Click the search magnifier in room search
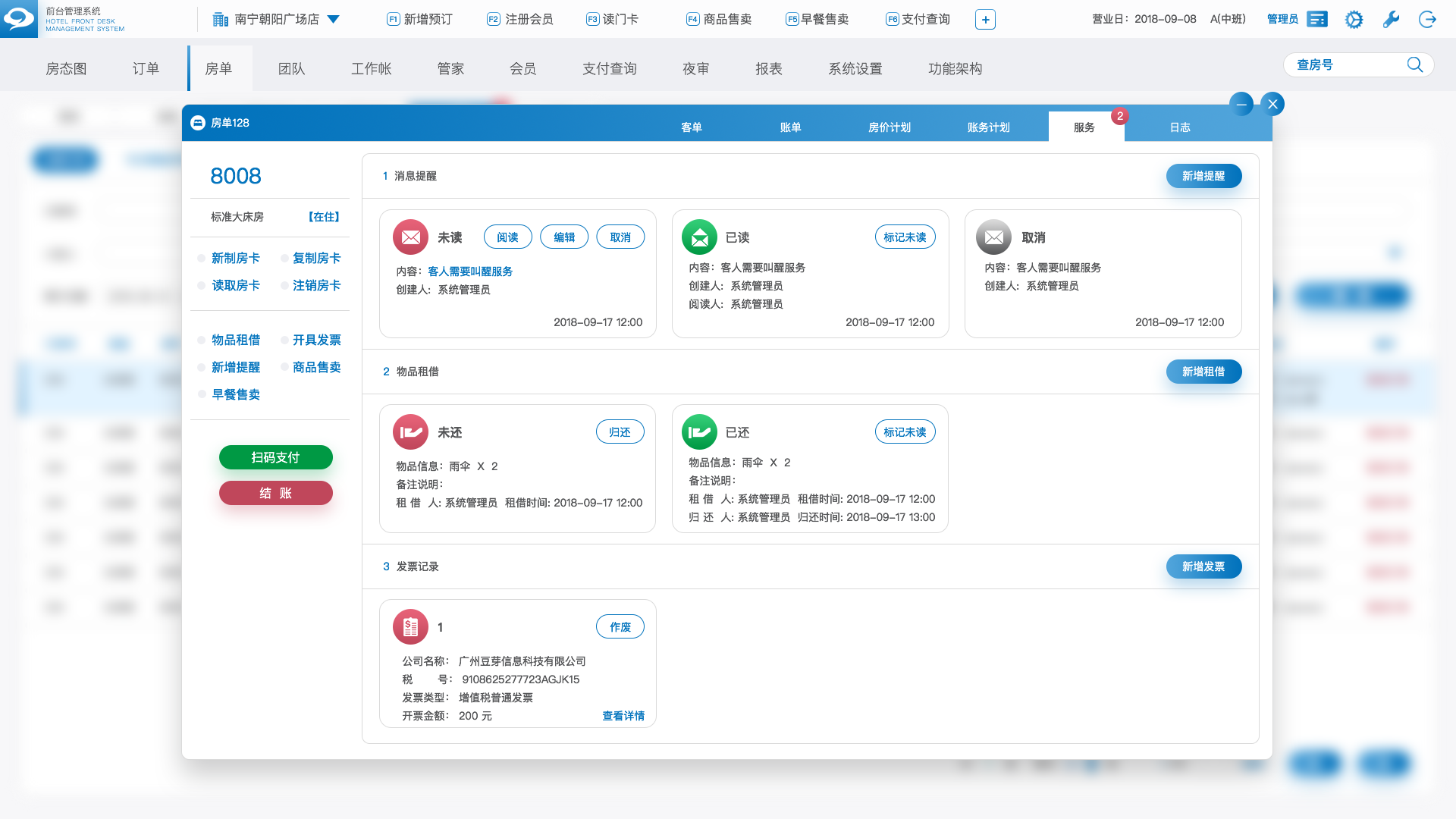Screen dimensions: 1456x819 coord(1414,65)
